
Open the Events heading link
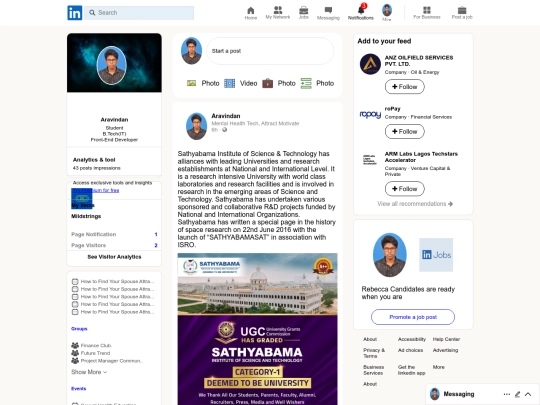coord(79,388)
